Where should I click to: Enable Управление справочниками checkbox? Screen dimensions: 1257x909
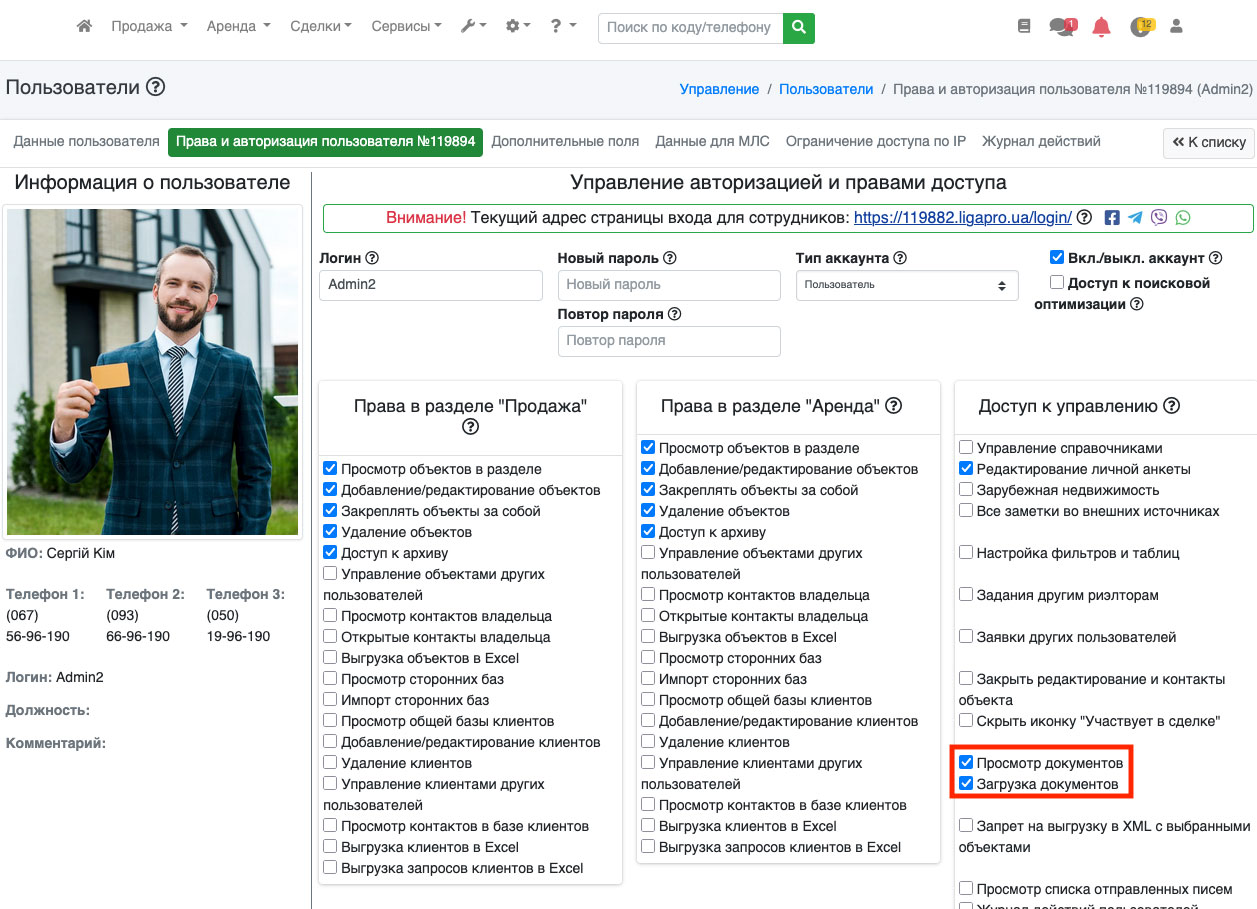pos(966,448)
